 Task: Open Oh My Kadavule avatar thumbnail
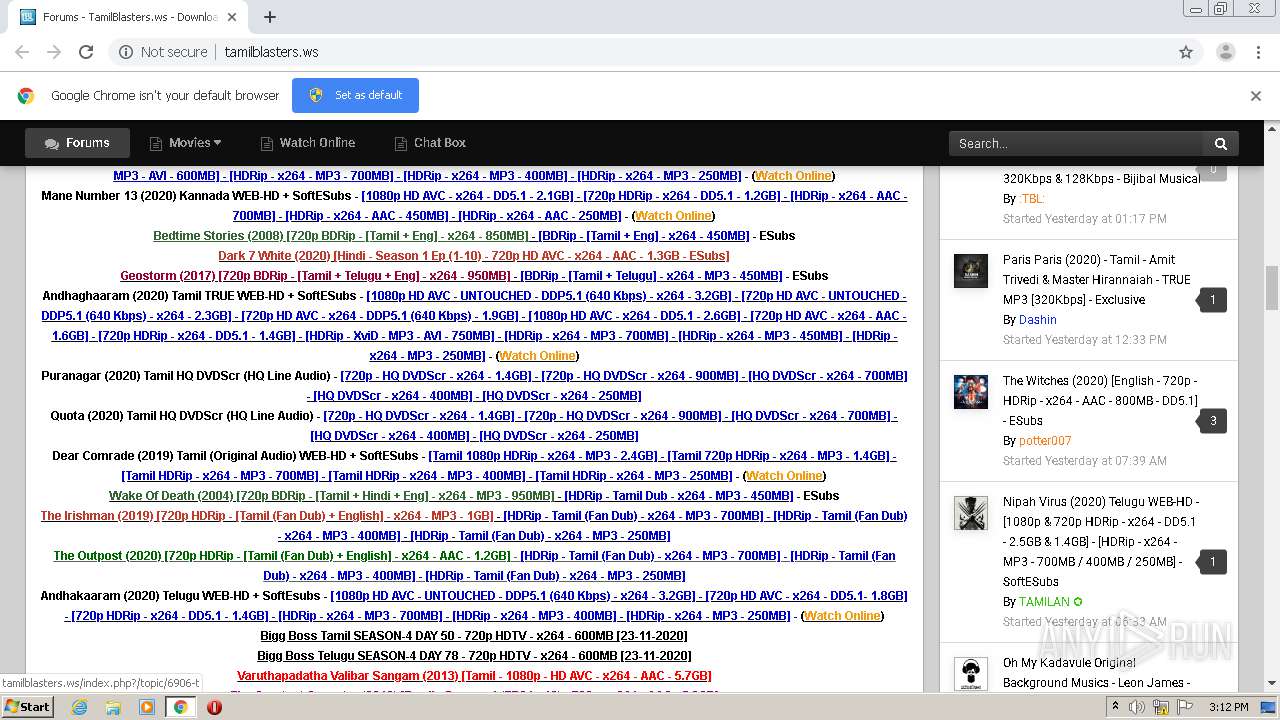pos(970,673)
